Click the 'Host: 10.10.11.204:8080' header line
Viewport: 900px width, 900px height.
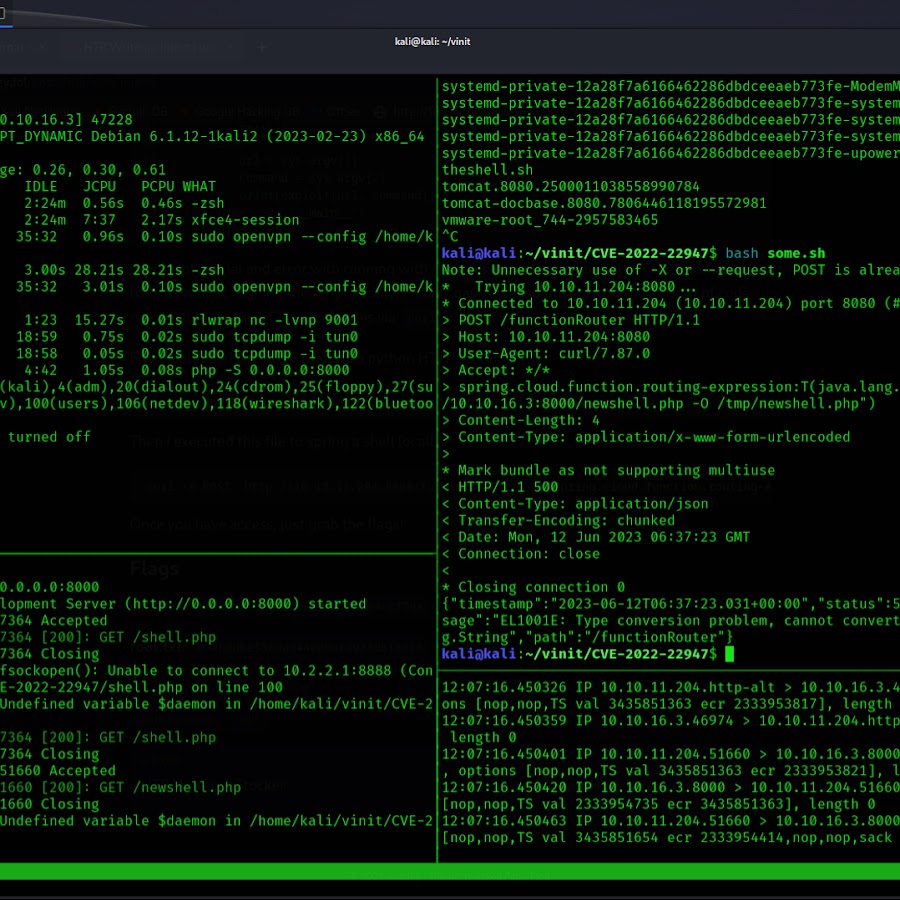[546, 336]
